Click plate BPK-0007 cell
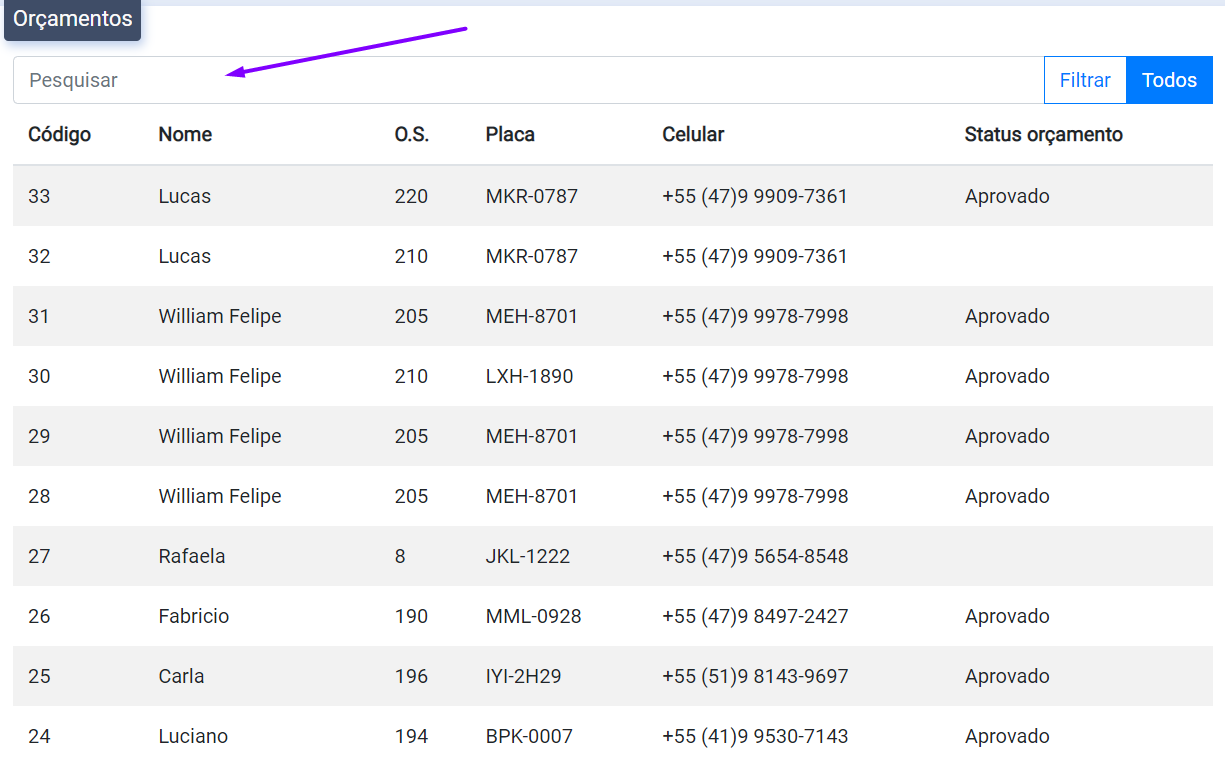1225x765 pixels. 529,736
